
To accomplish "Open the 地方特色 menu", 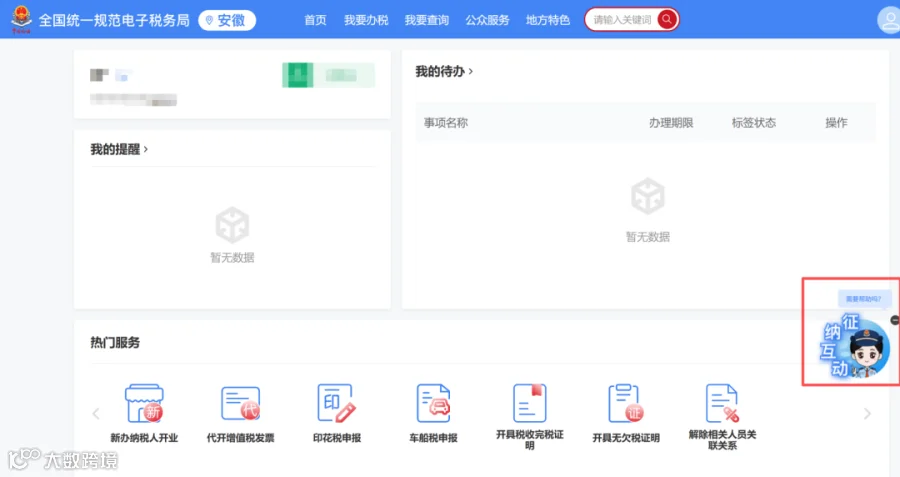I will (x=548, y=20).
